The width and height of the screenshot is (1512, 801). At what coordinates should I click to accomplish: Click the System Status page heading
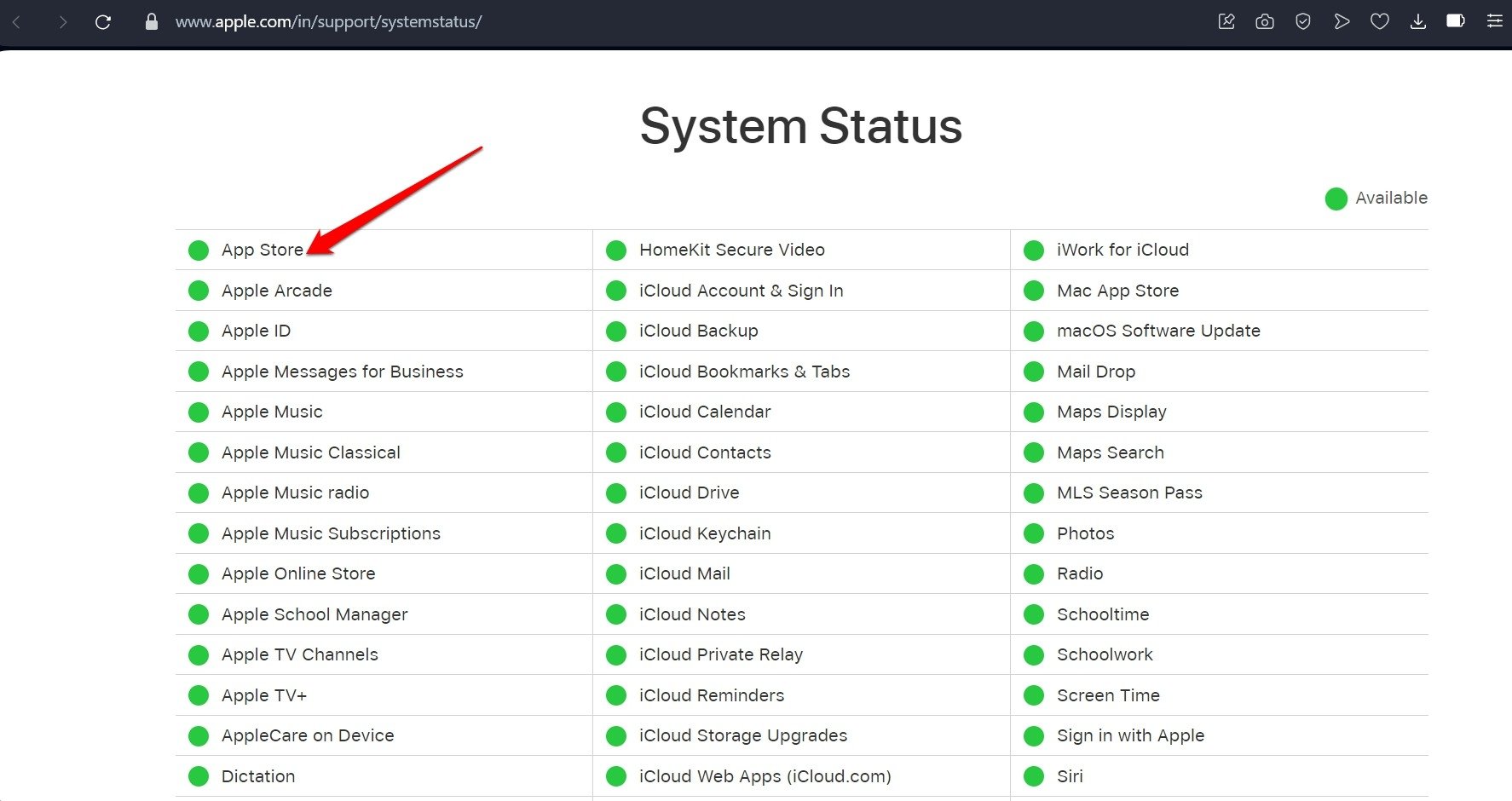pos(801,127)
